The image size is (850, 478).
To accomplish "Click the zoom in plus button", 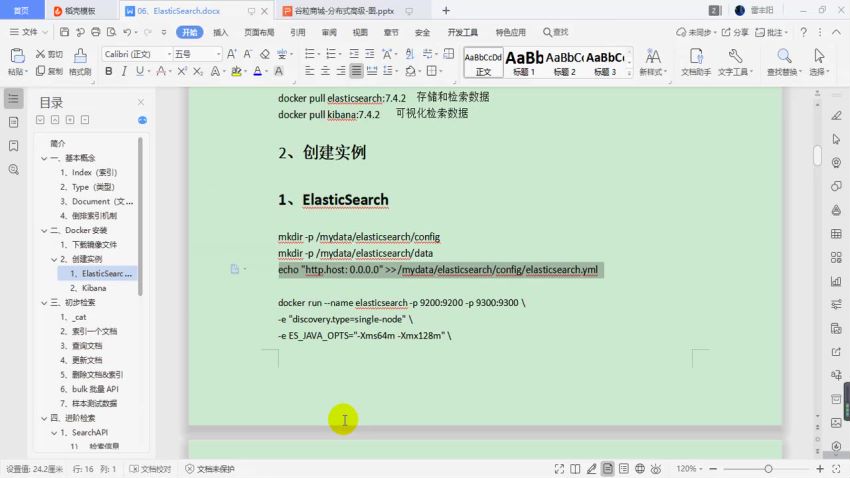I will (x=820, y=469).
